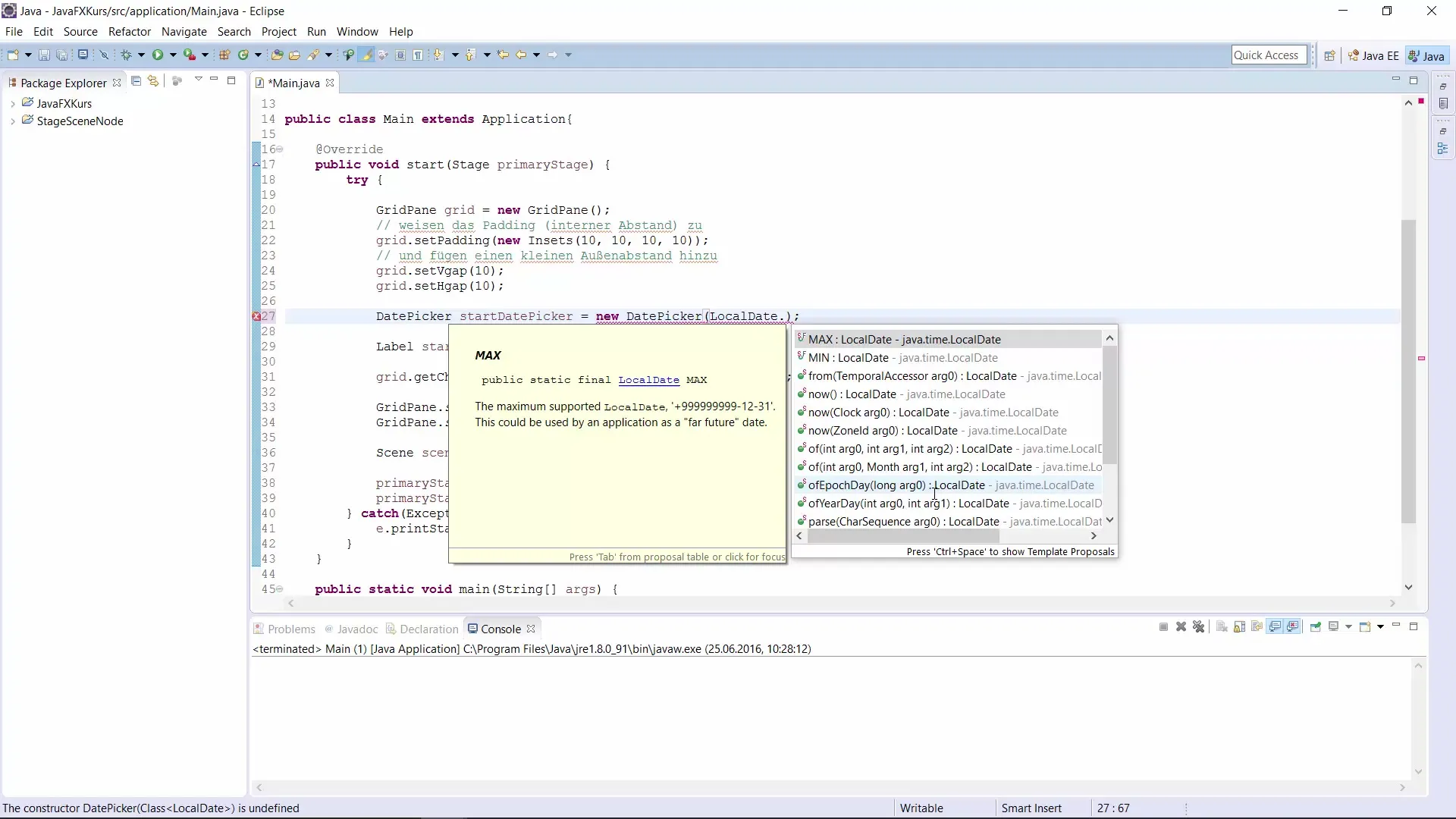Viewport: 1456px width, 819px height.
Task: Open the Refactor menu
Action: point(130,32)
